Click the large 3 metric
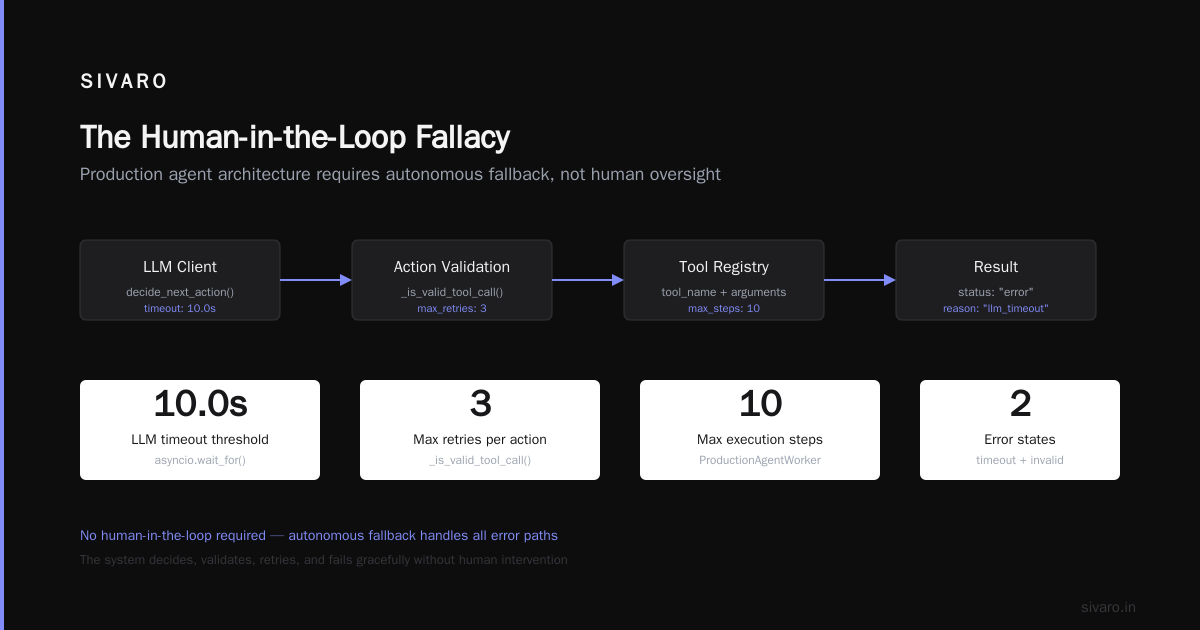The width and height of the screenshot is (1200, 630). [480, 404]
